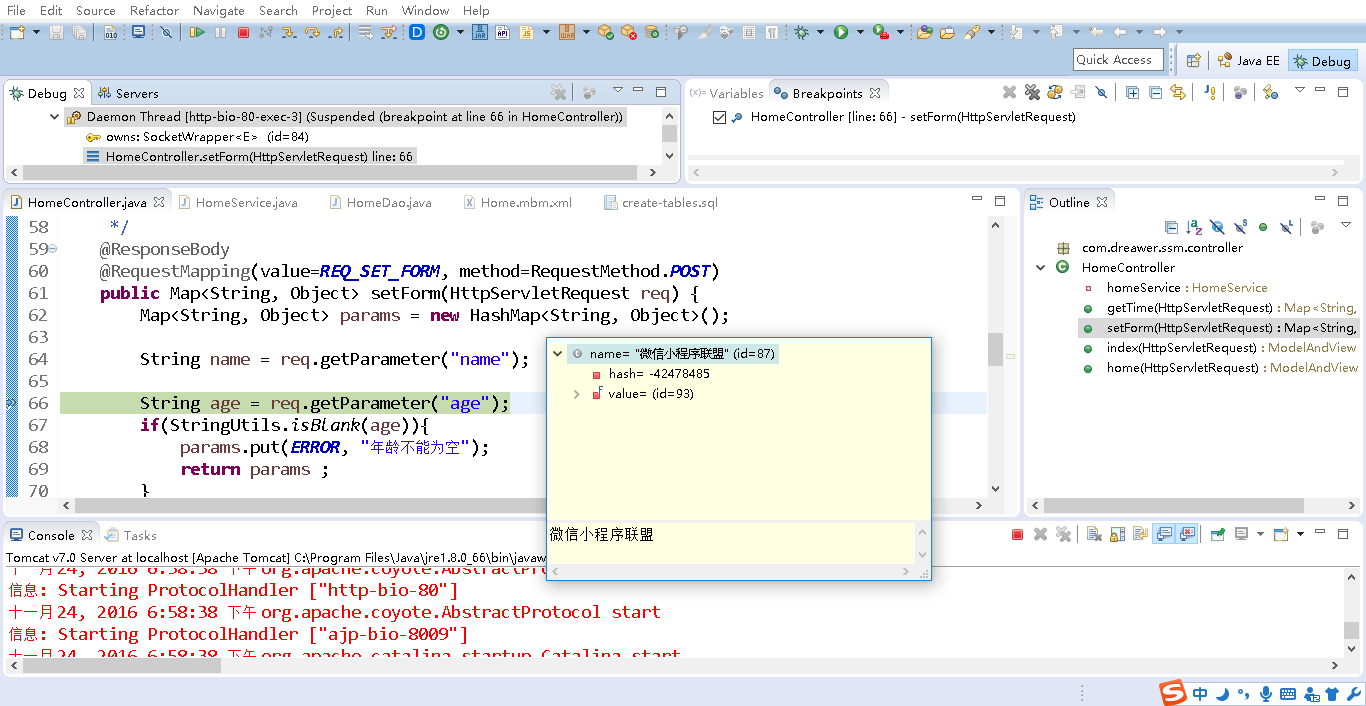Stop the server from the Console toolbar
Viewport: 1366px width, 706px height.
click(x=1017, y=535)
